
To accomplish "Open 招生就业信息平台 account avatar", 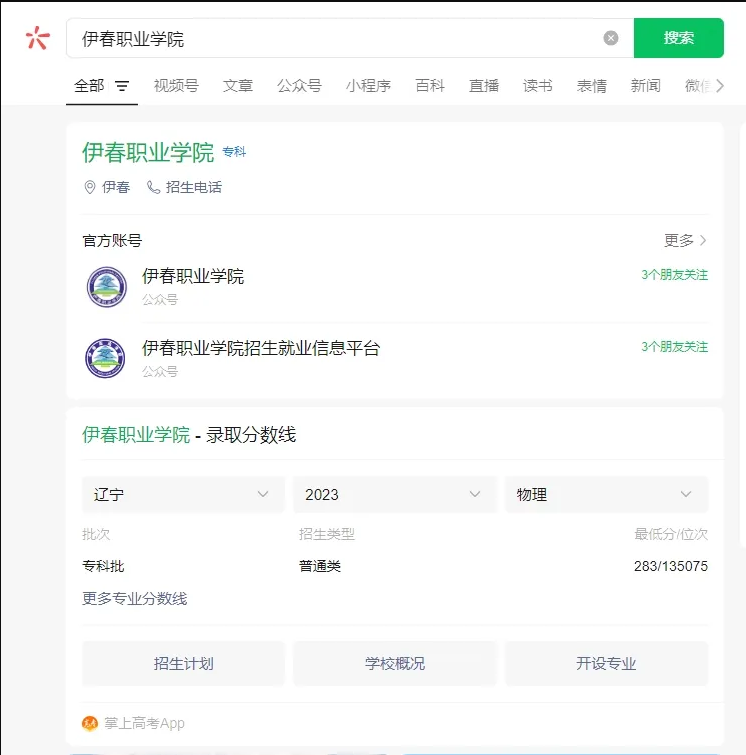I will pyautogui.click(x=106, y=358).
